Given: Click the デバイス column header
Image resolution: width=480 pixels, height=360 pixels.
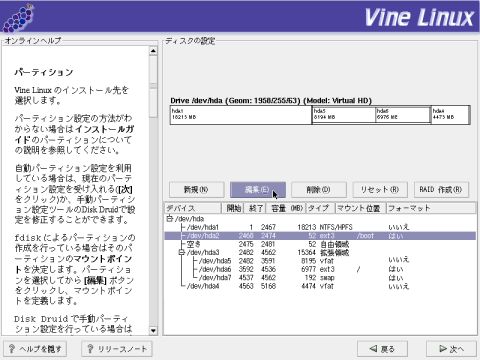Looking at the screenshot, I should 193,208.
